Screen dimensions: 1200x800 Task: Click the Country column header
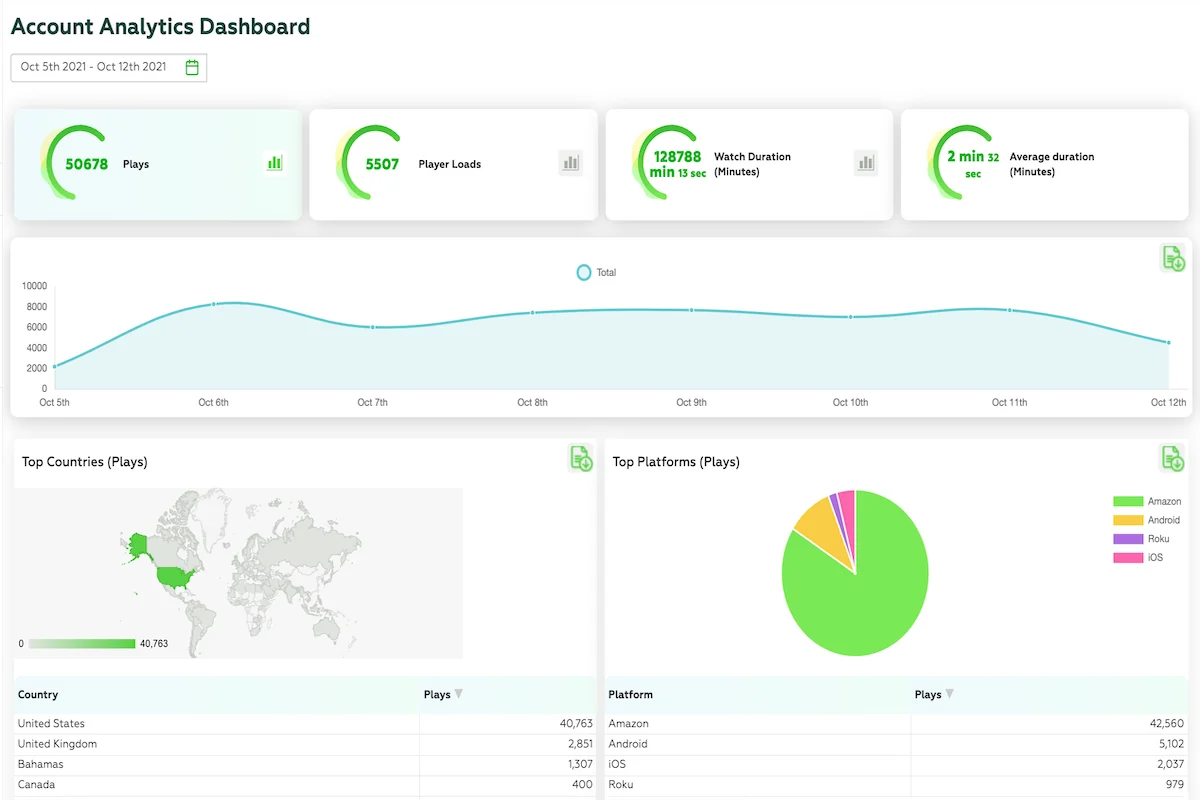(x=38, y=694)
